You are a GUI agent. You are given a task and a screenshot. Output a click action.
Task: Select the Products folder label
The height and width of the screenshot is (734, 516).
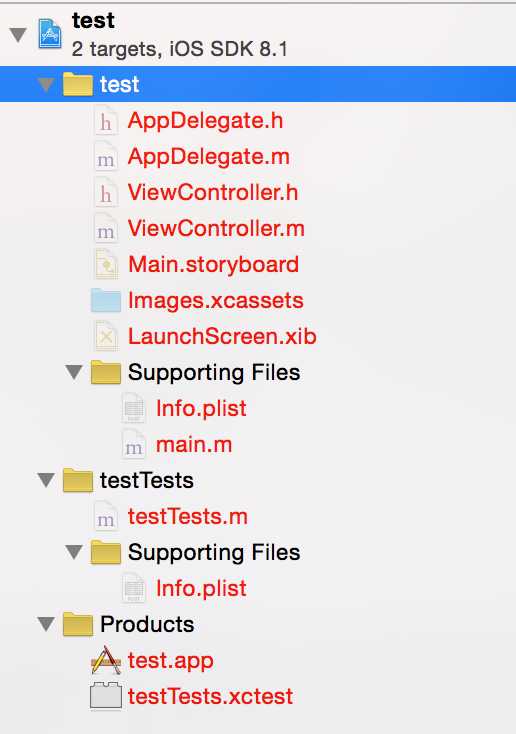tap(147, 624)
